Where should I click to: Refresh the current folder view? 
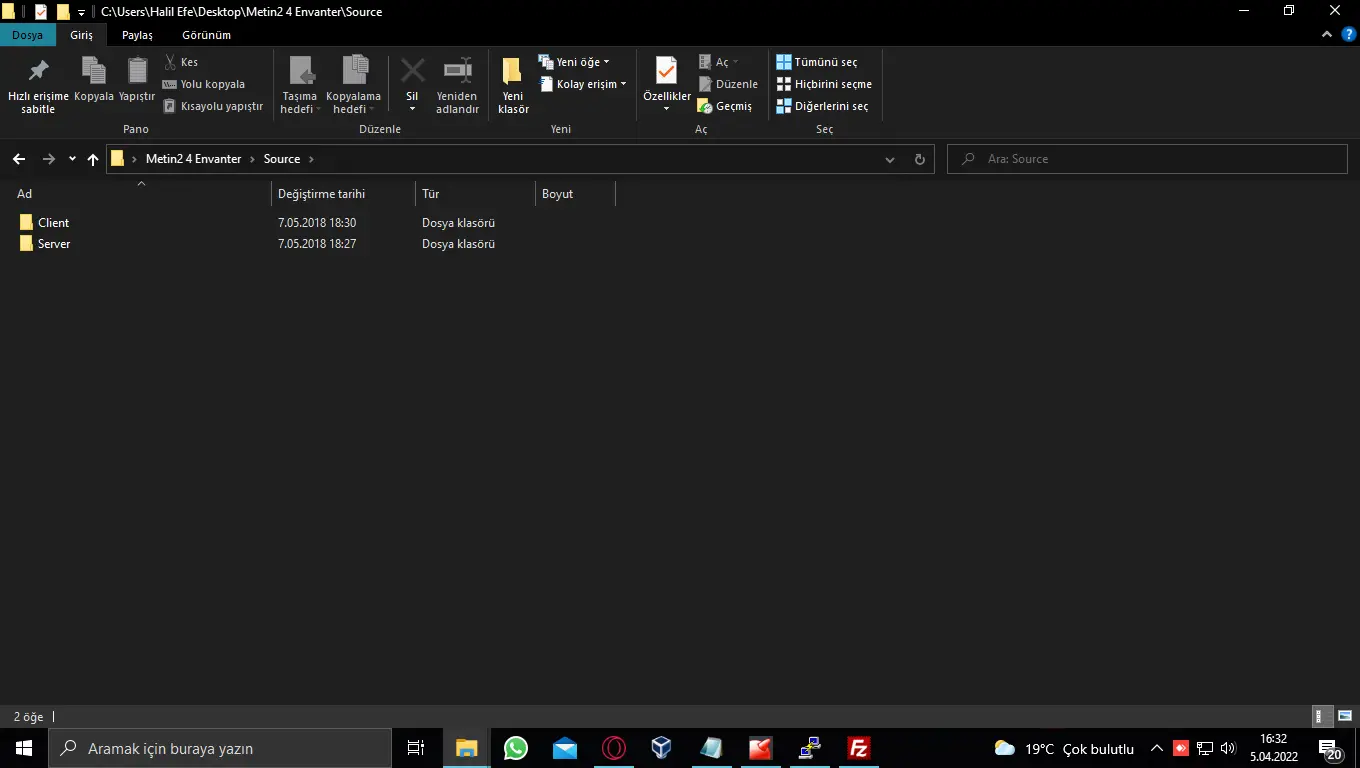tap(920, 159)
